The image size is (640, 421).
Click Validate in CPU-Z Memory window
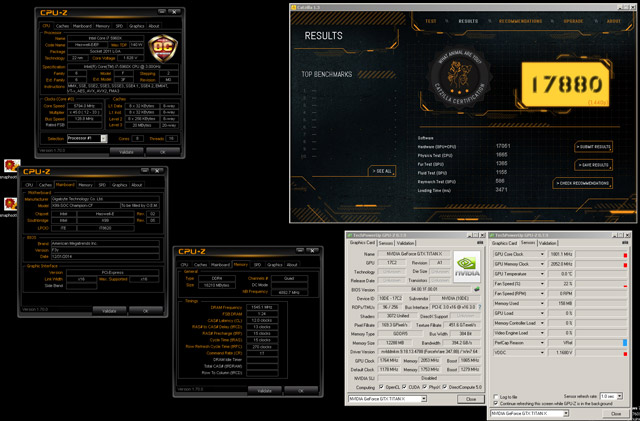click(x=264, y=391)
